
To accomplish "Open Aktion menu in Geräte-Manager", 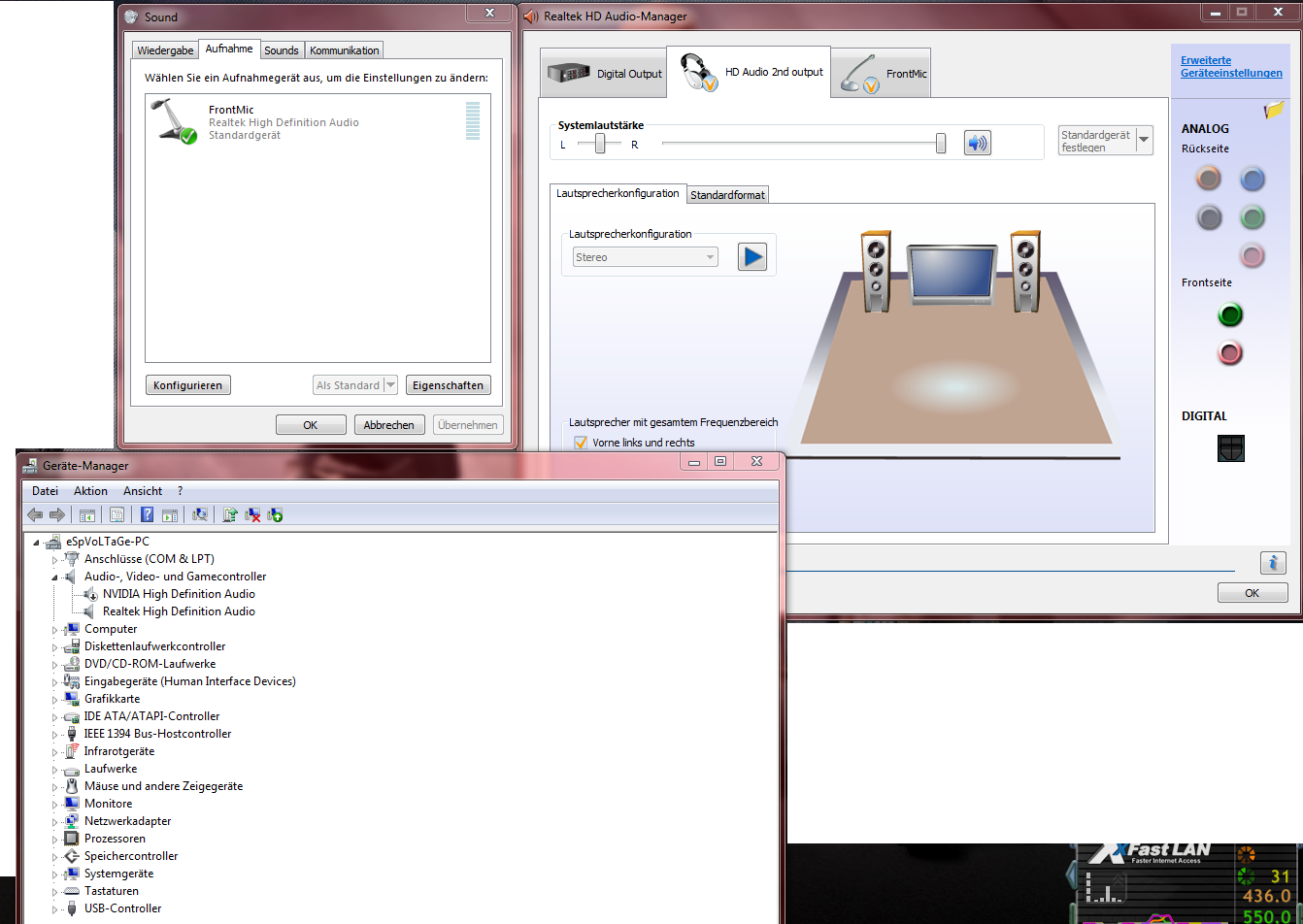I will [90, 491].
